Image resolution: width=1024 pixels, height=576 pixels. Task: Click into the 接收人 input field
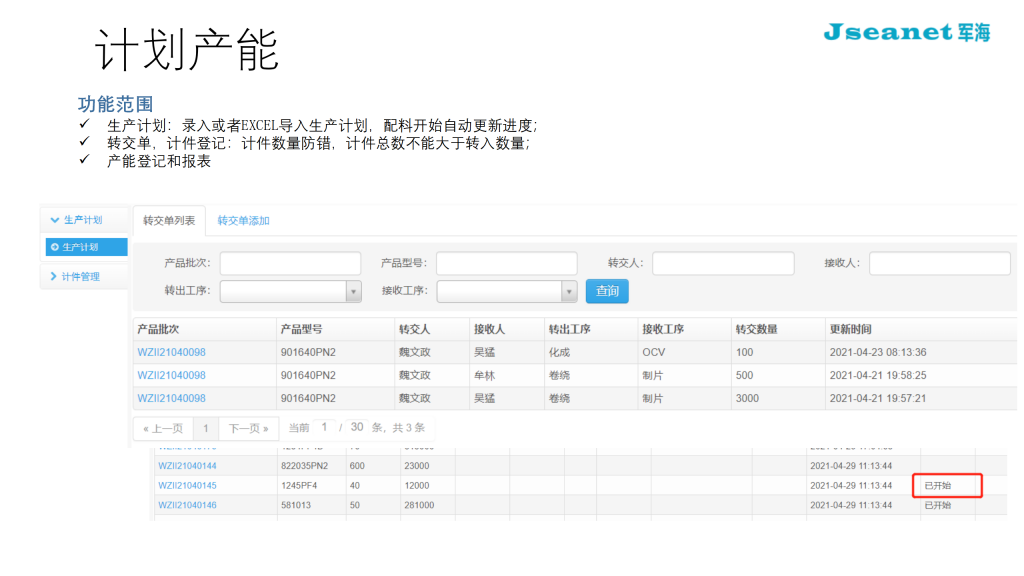point(939,263)
